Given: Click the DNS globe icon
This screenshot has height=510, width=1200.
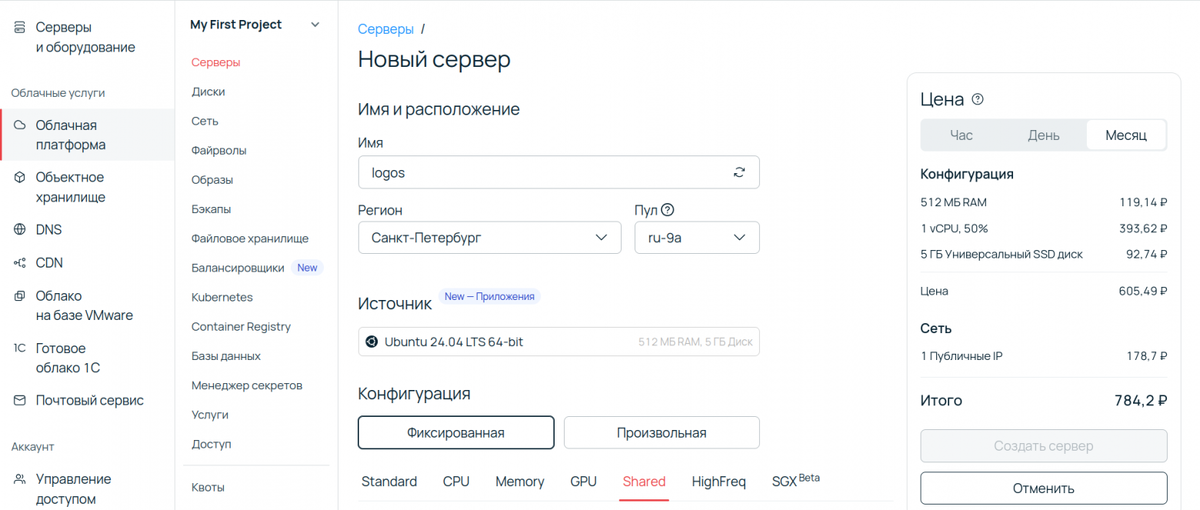Looking at the screenshot, I should (x=19, y=229).
